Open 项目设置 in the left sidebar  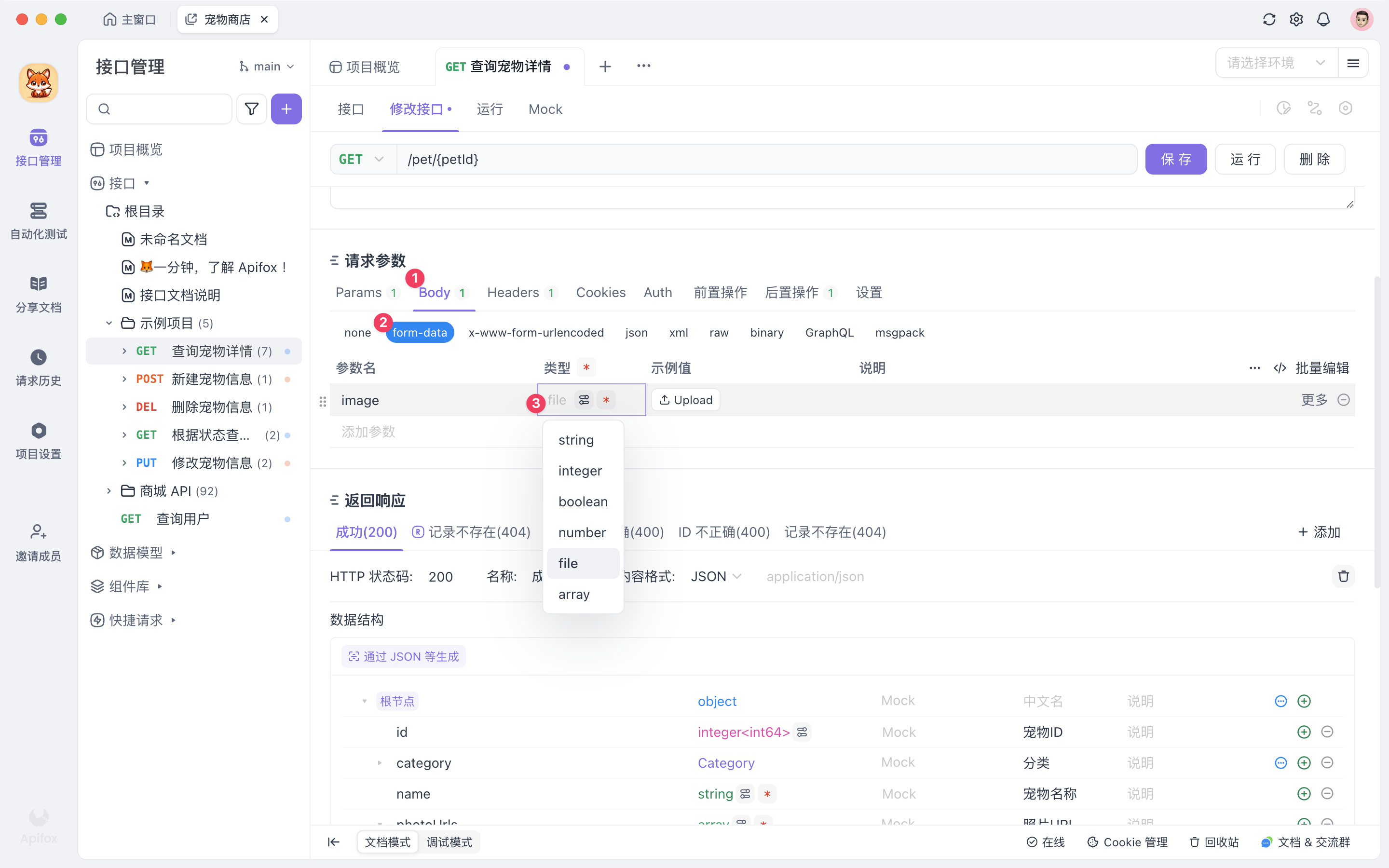click(38, 440)
